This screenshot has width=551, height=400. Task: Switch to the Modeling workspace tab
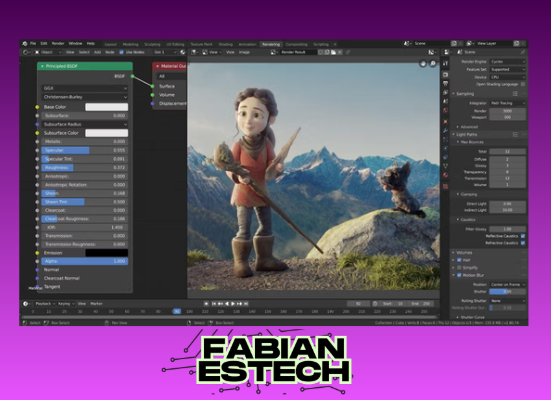click(x=130, y=44)
